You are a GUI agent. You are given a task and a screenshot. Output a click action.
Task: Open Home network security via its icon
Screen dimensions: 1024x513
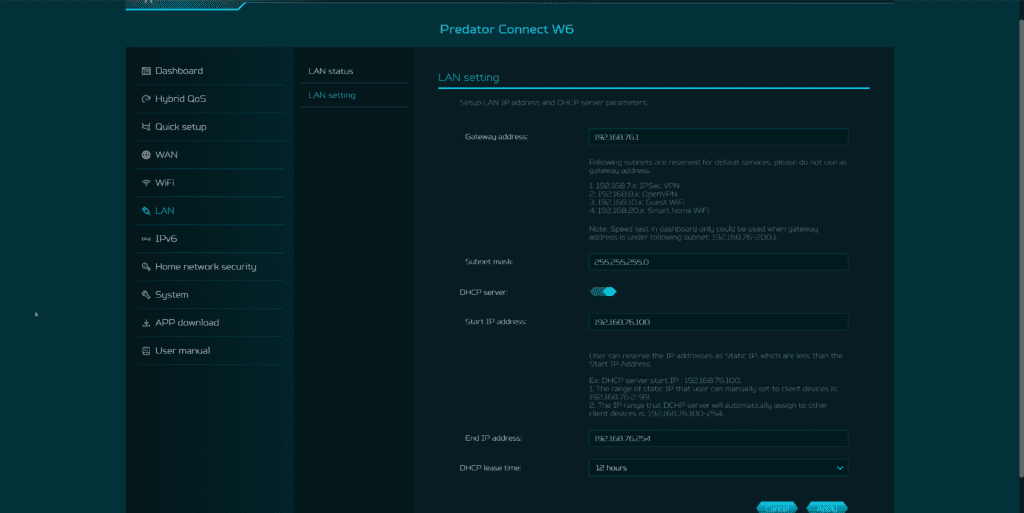(x=146, y=267)
